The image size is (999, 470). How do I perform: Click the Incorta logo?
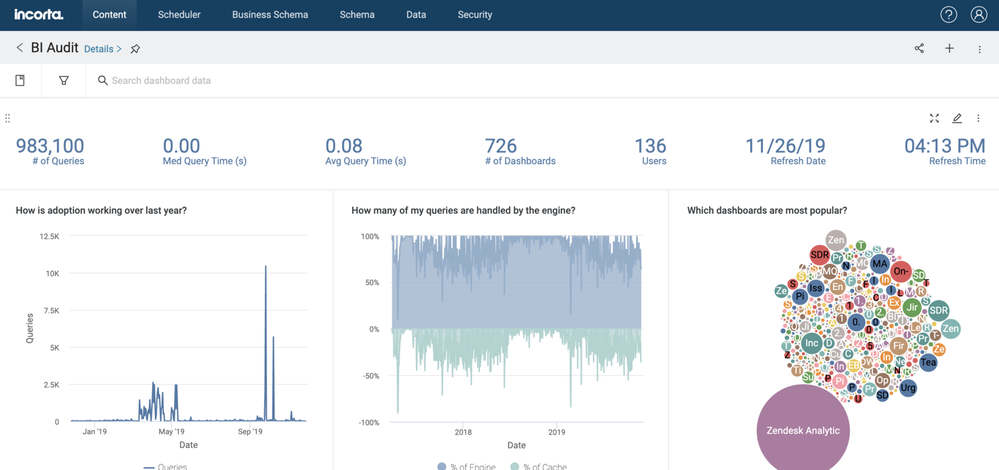(39, 15)
